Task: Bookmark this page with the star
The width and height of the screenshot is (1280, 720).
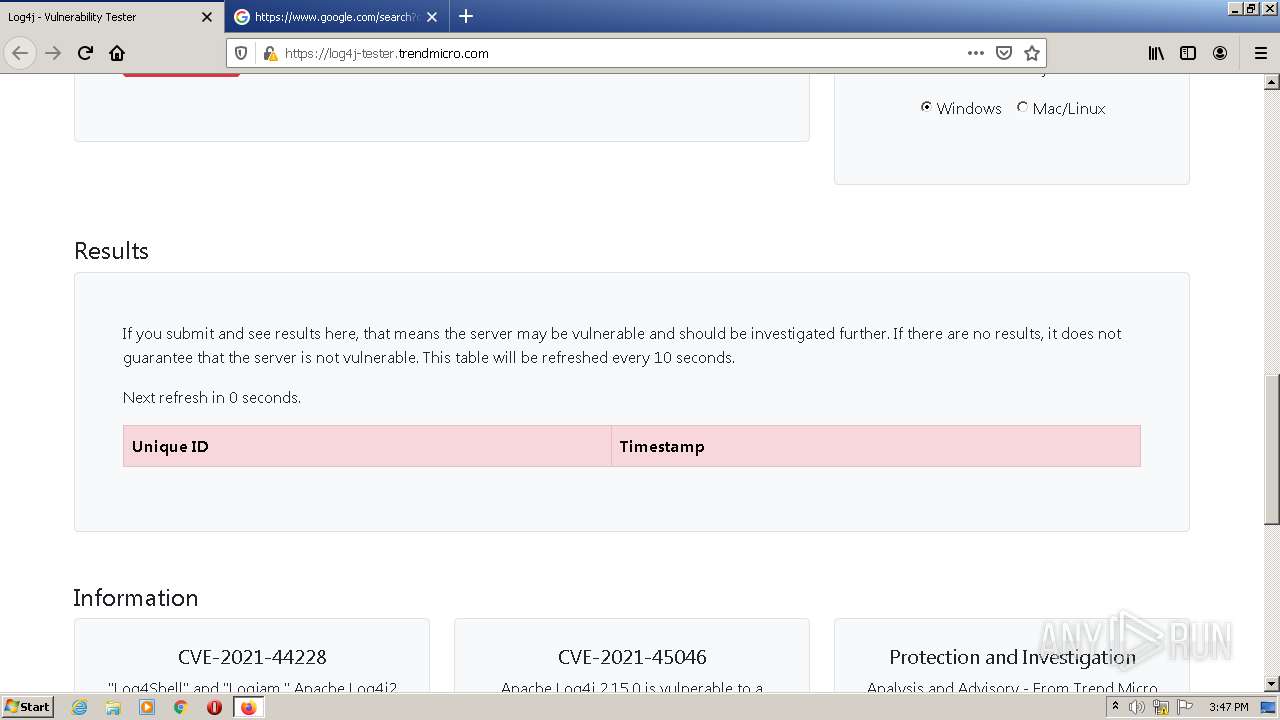Action: click(1032, 53)
